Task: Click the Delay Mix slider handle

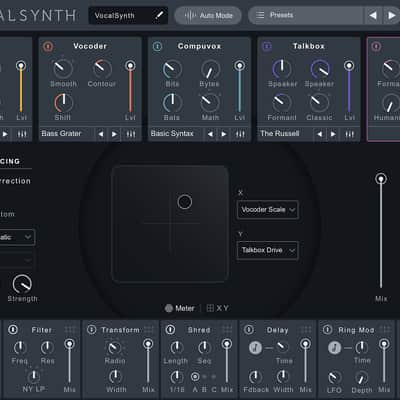Action: pyautogui.click(x=305, y=344)
